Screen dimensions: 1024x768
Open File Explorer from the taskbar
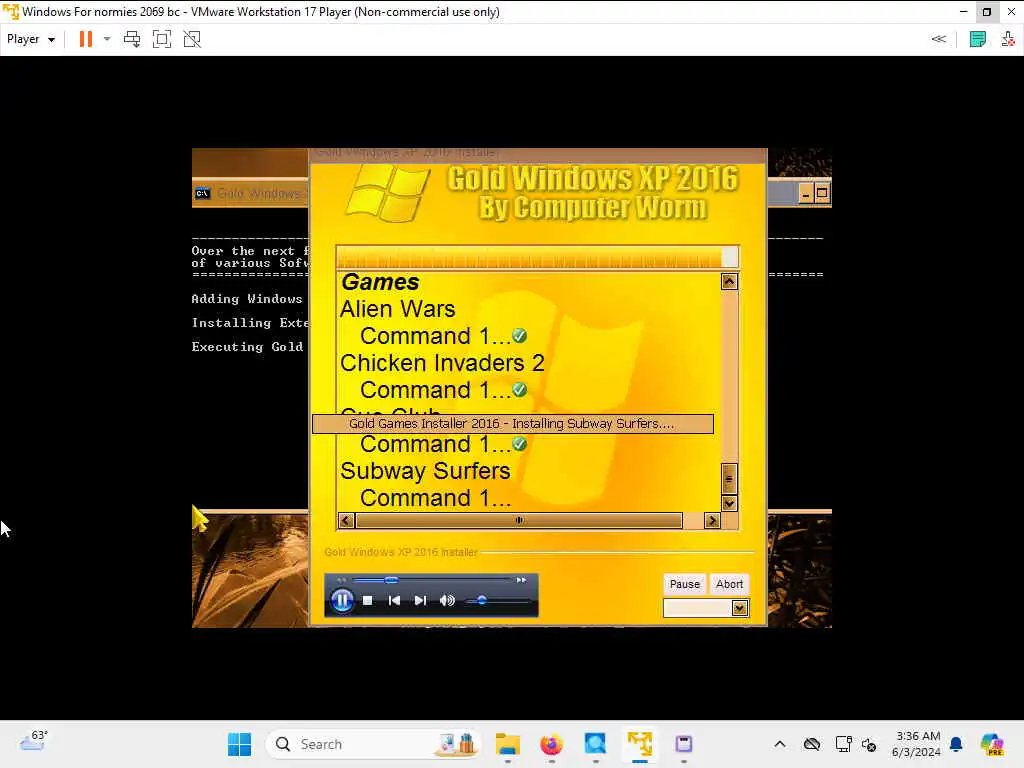507,744
